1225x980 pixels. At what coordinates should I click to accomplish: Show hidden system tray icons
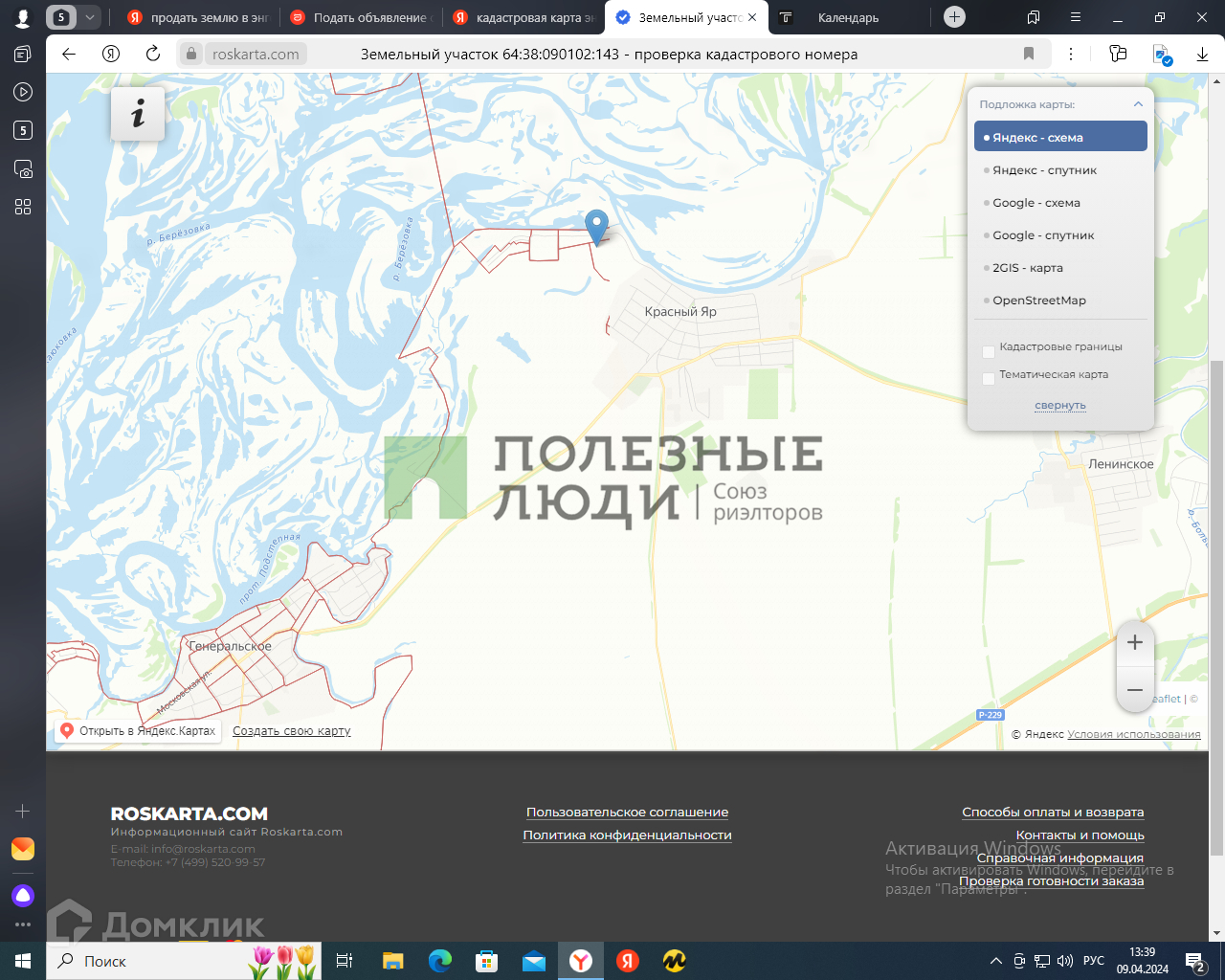coord(996,960)
